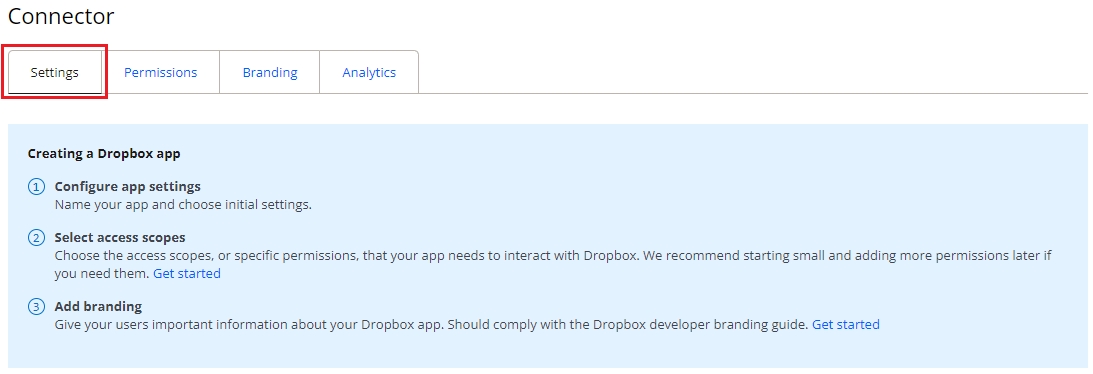Screen dimensions: 1093x374
Task: Click the step 2 circled number icon
Action: tap(36, 238)
